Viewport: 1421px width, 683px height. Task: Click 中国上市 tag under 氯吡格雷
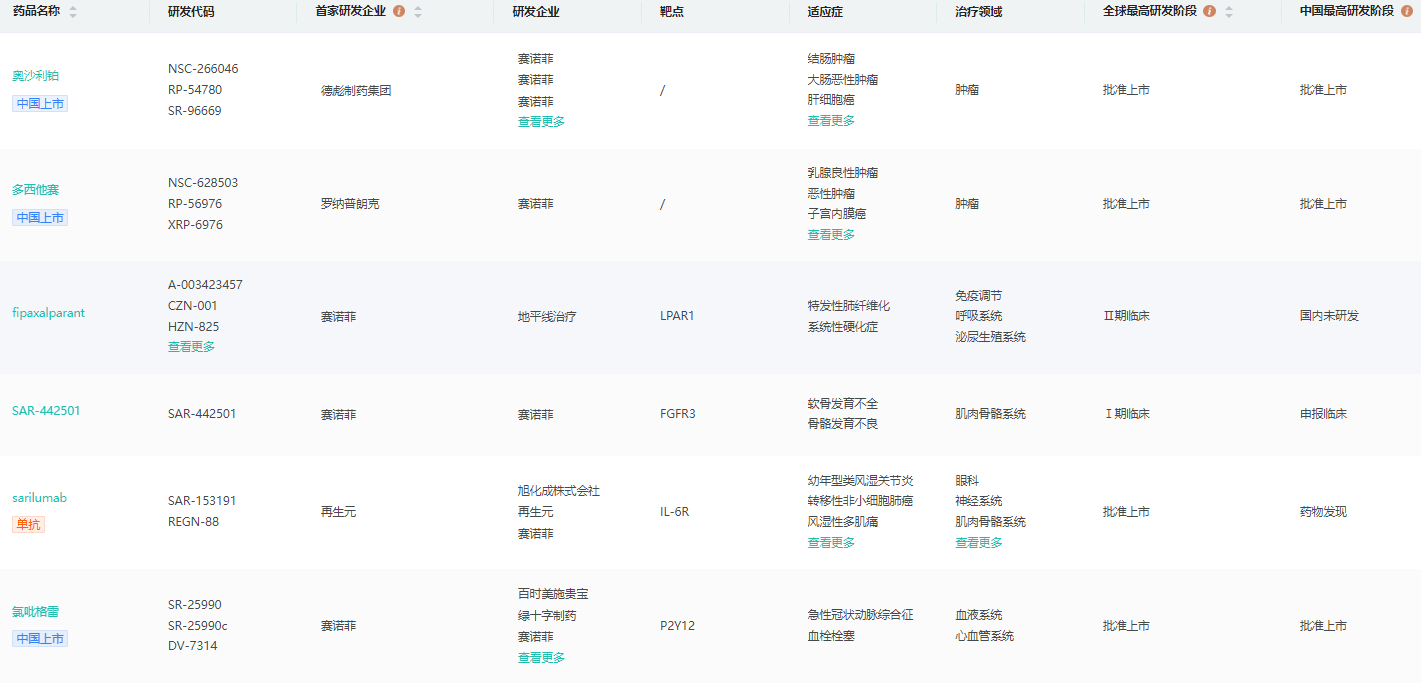pos(40,639)
